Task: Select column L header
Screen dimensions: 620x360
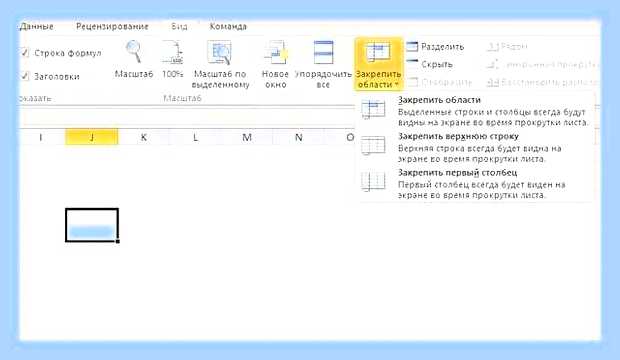Action: tap(195, 137)
